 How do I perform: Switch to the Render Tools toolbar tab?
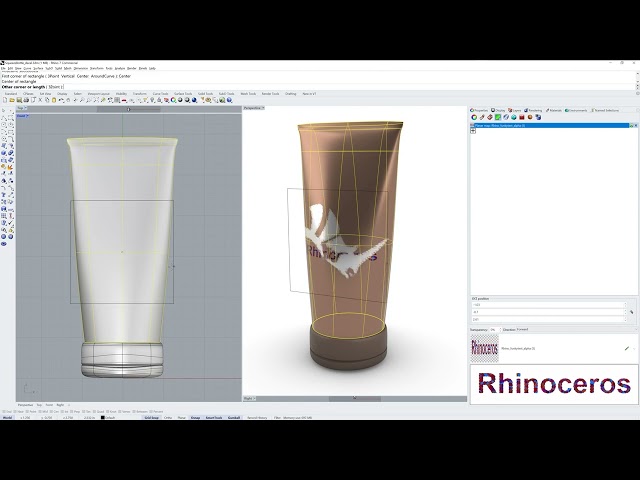tap(270, 93)
